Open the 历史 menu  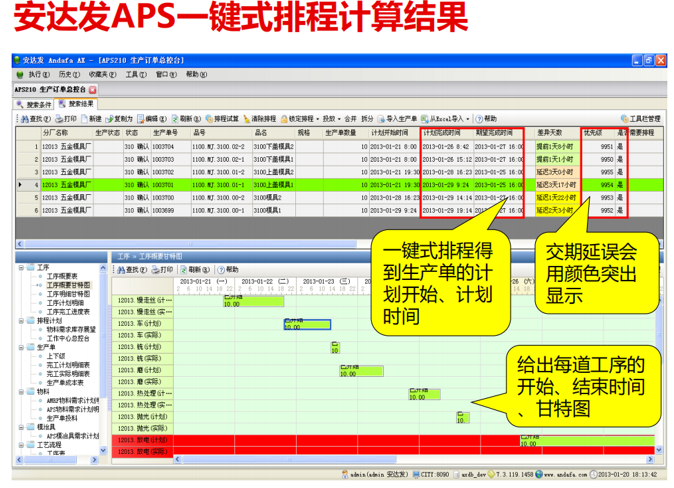pos(69,74)
